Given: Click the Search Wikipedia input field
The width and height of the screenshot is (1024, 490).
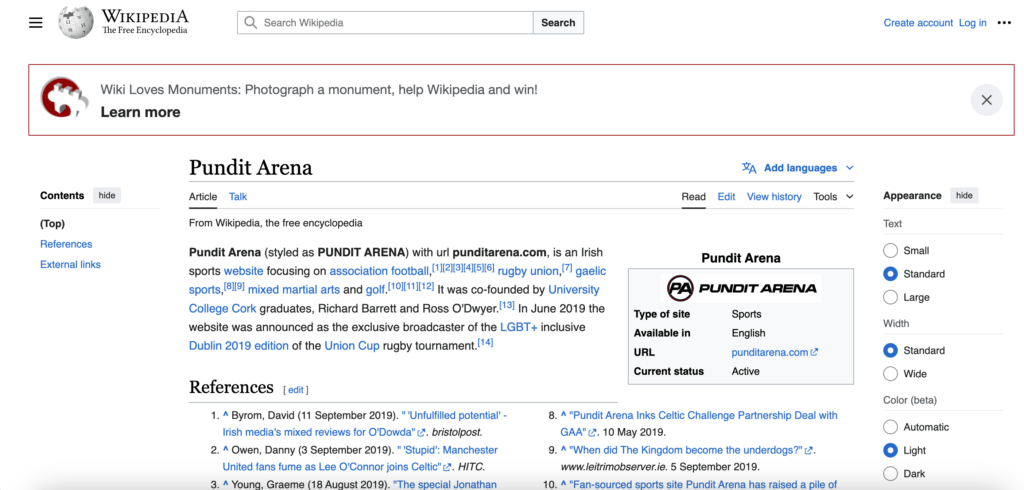Looking at the screenshot, I should pyautogui.click(x=385, y=23).
